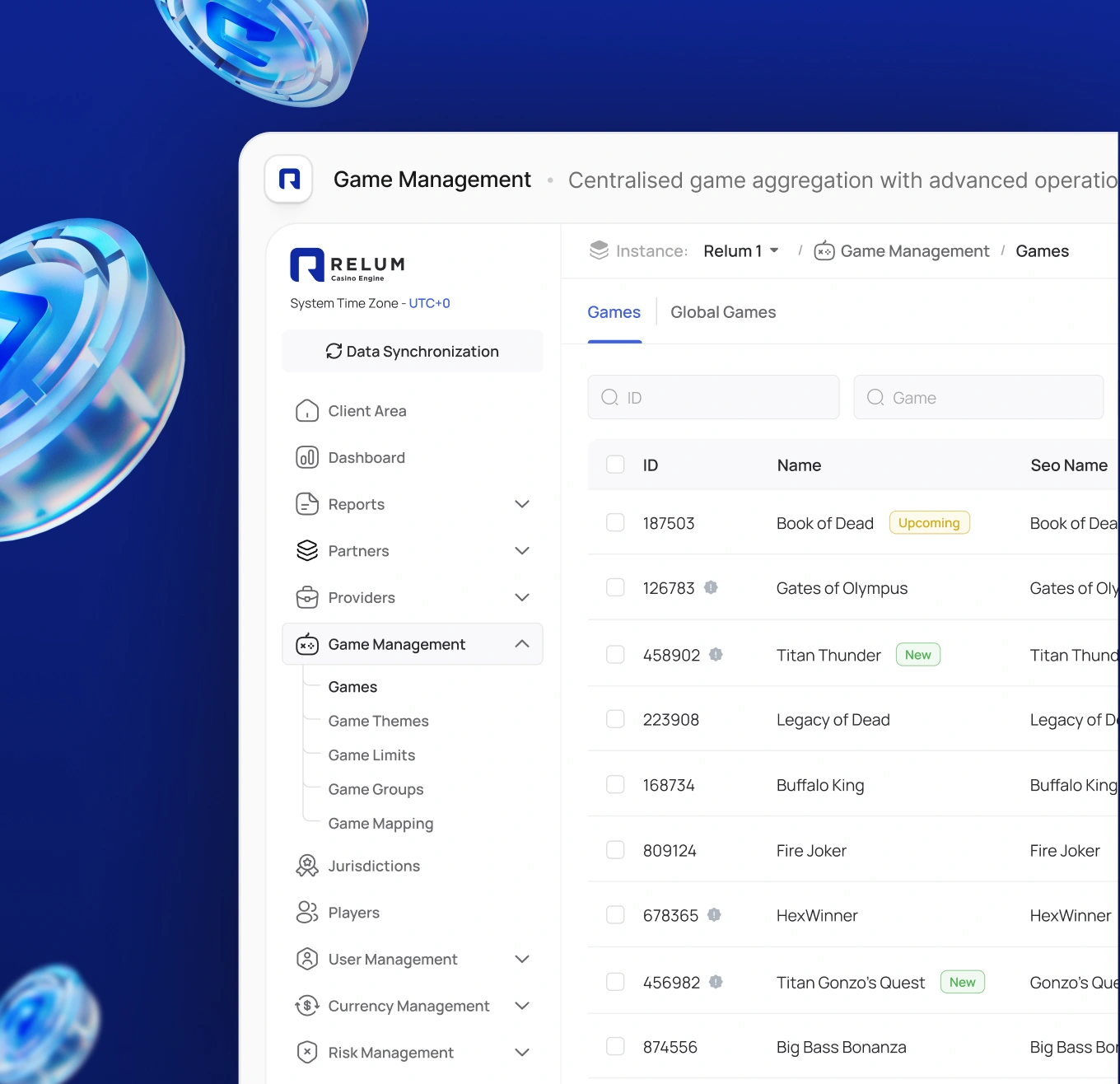The height and width of the screenshot is (1084, 1120).
Task: Click the info icon beside ID 458902
Action: [x=716, y=654]
